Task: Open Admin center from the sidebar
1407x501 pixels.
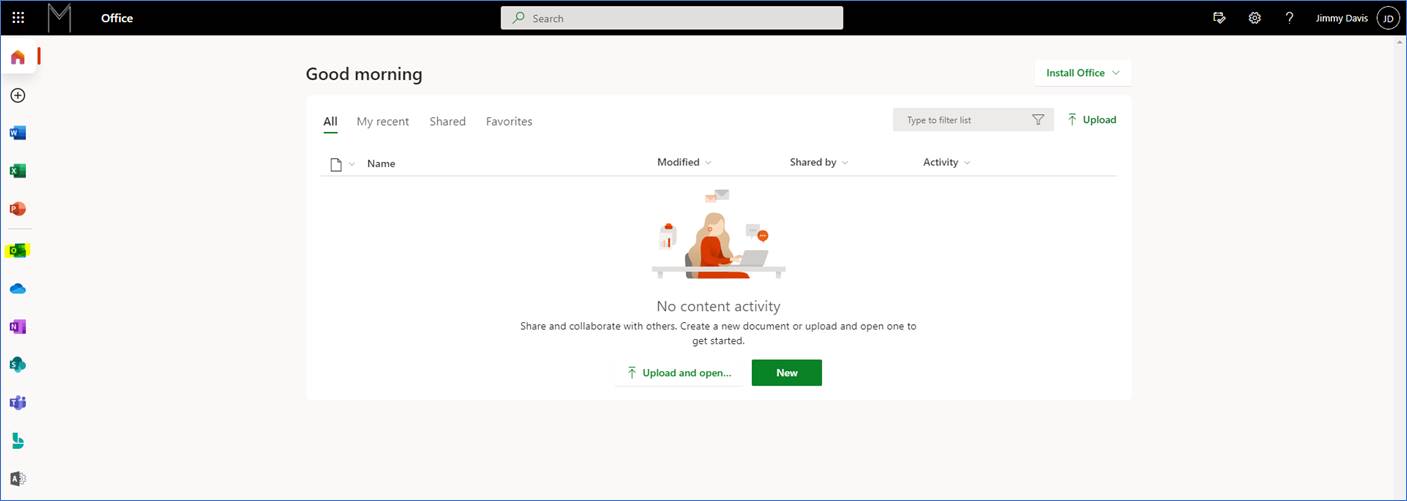Action: [x=17, y=479]
